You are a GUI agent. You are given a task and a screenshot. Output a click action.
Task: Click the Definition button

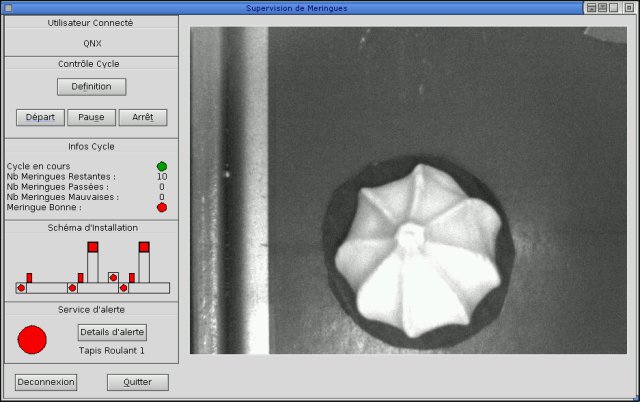91,87
